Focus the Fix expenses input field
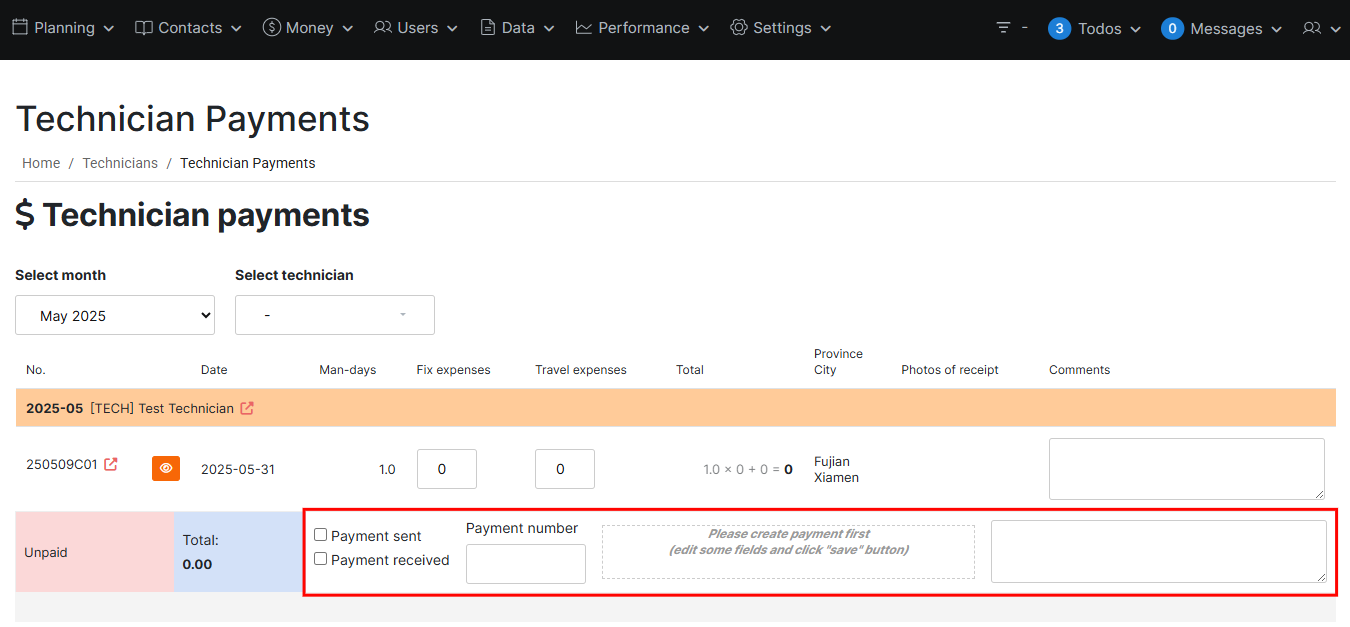 coord(446,469)
